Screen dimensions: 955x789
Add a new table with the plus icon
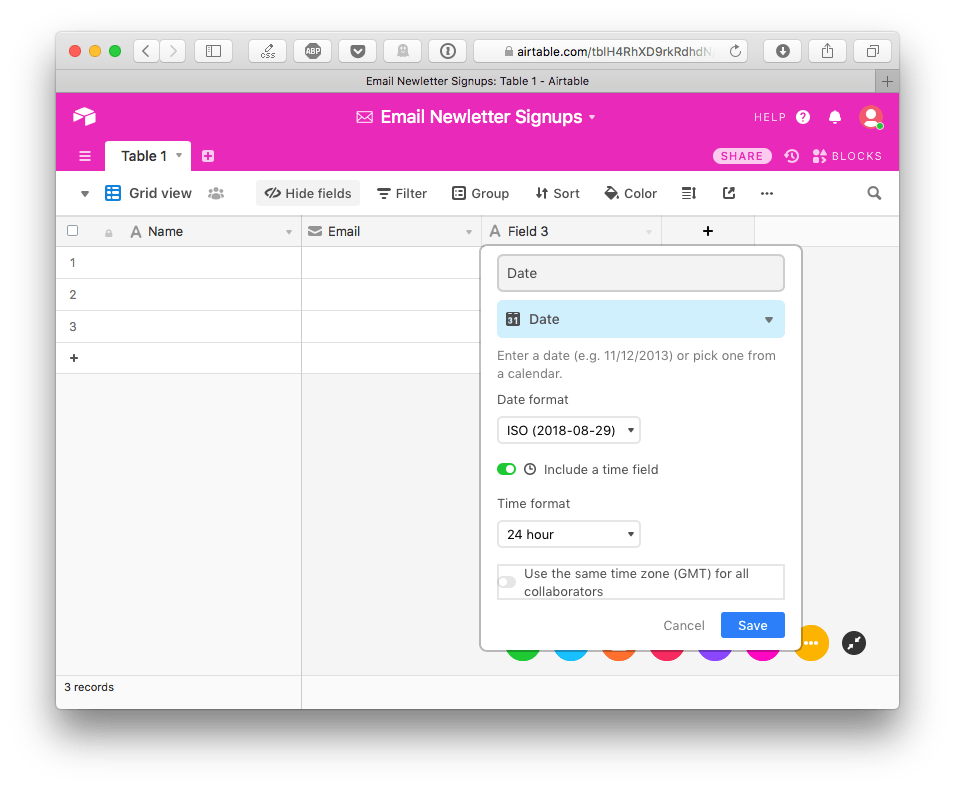tap(208, 156)
